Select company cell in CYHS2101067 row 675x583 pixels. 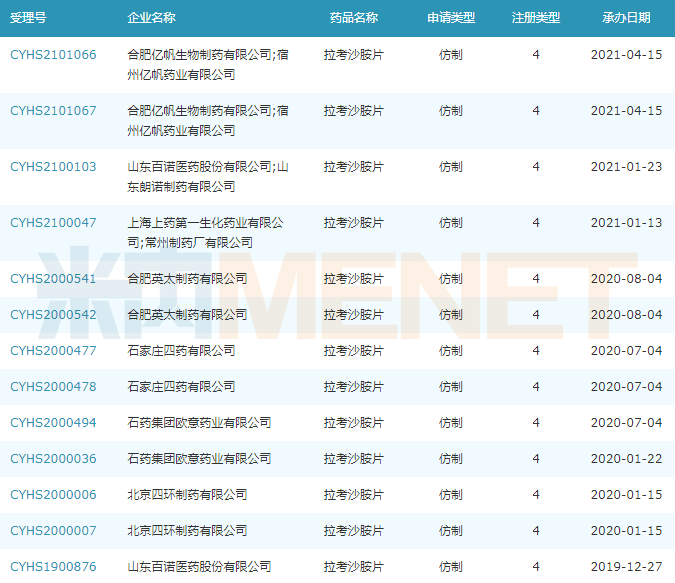(x=208, y=121)
